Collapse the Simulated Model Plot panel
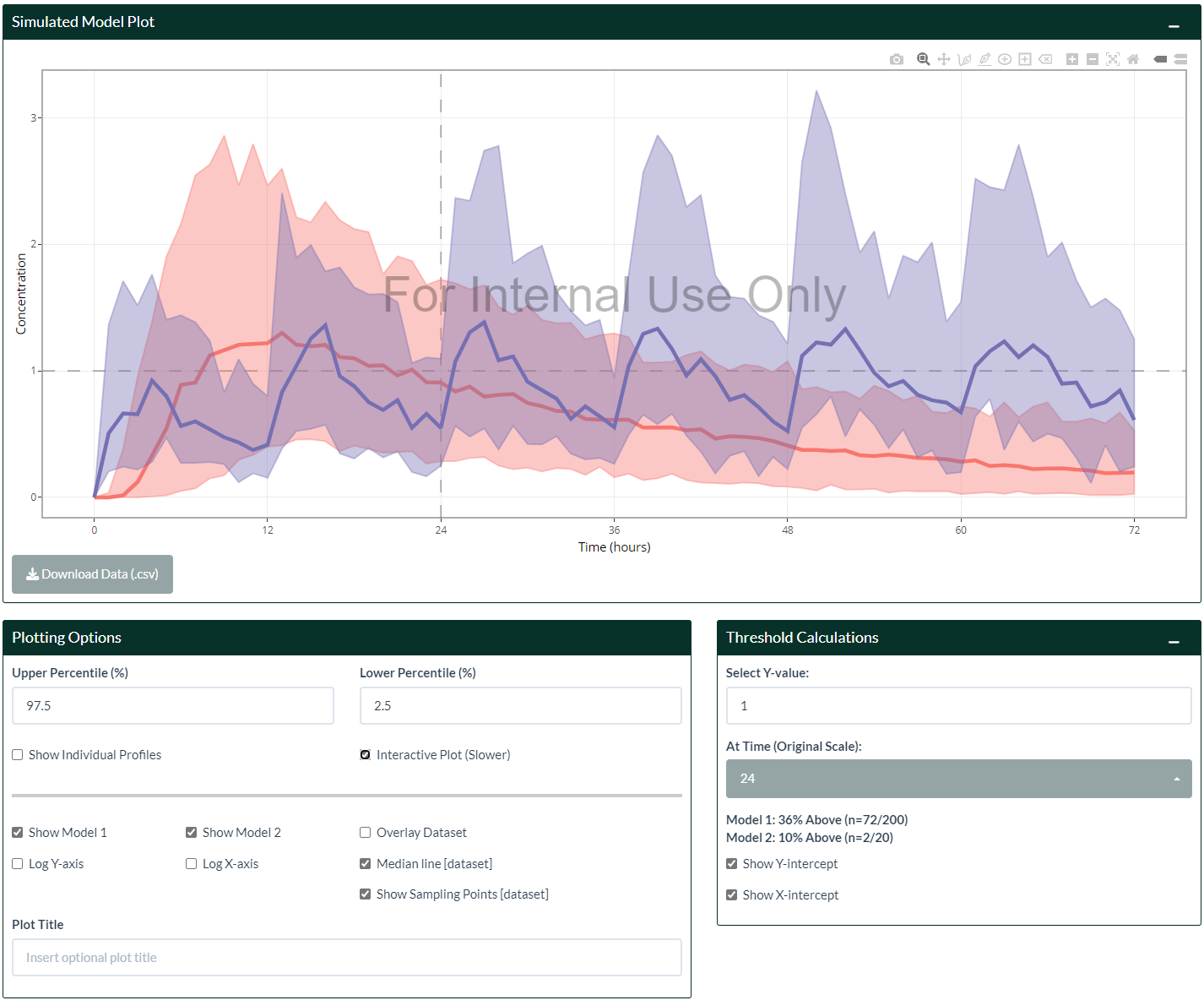1204x1000 pixels. tap(1174, 24)
